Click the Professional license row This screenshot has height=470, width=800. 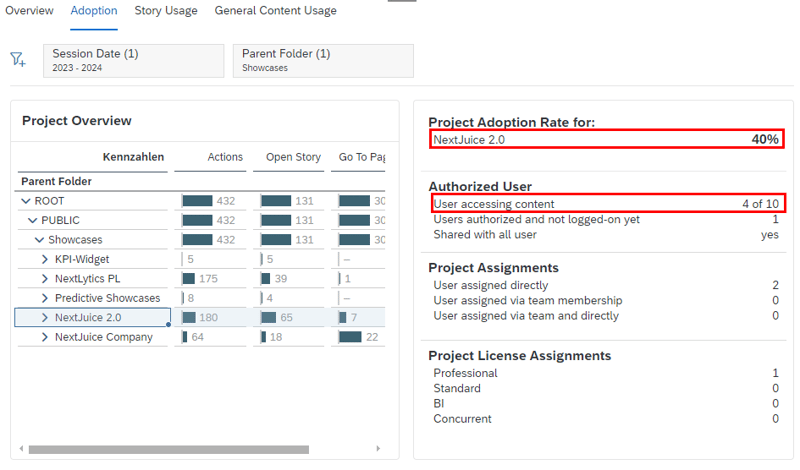coord(606,373)
